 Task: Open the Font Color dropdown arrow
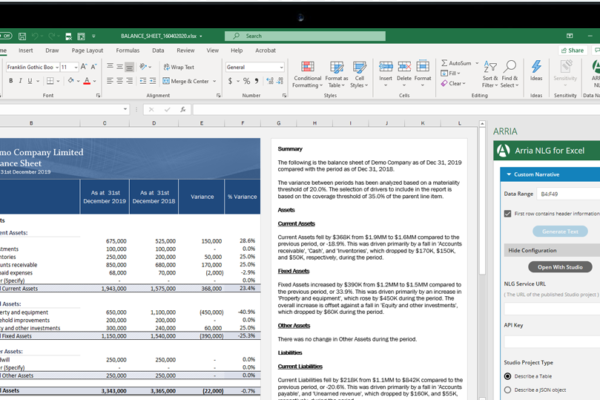tap(95, 81)
